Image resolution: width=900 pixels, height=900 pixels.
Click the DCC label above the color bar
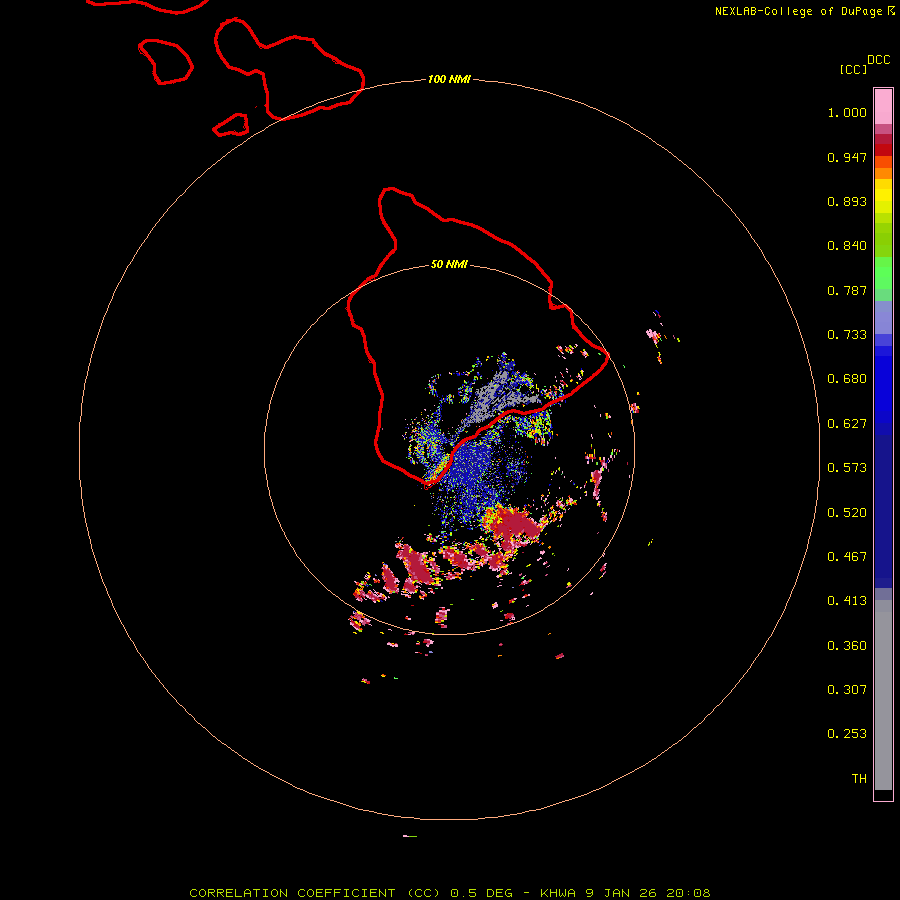[x=878, y=60]
